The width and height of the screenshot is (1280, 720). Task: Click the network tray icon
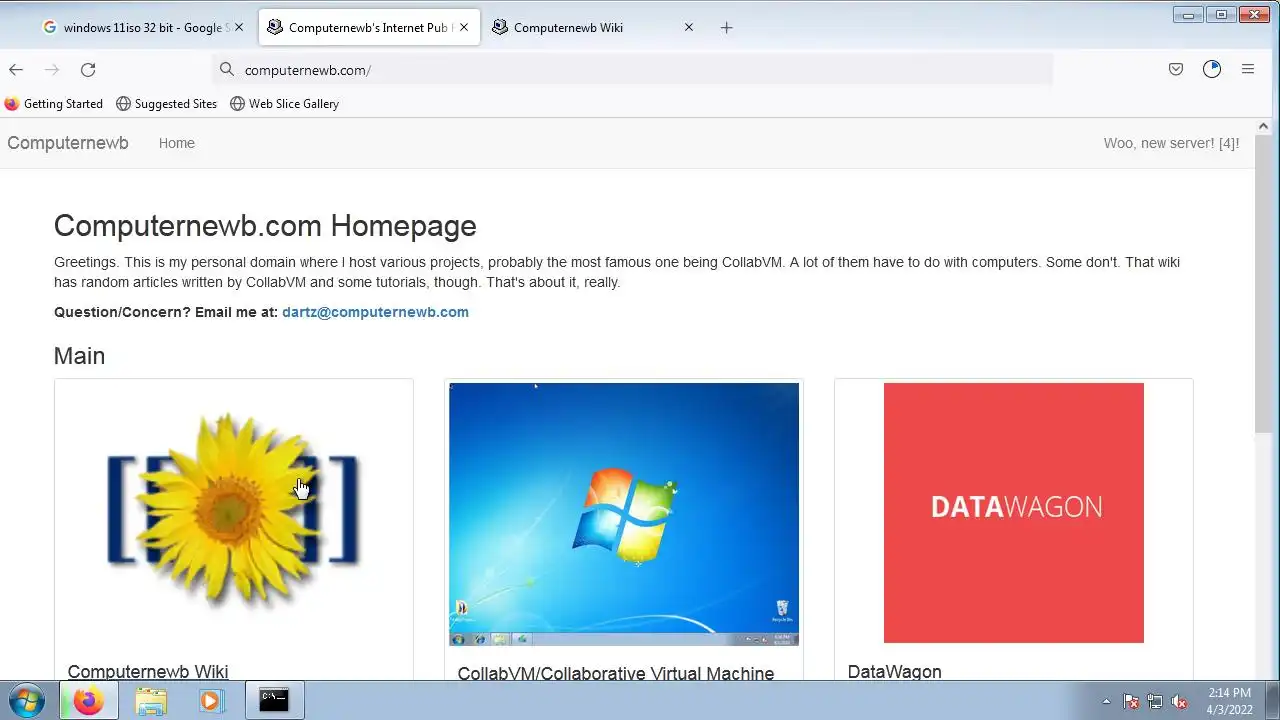pos(1155,702)
